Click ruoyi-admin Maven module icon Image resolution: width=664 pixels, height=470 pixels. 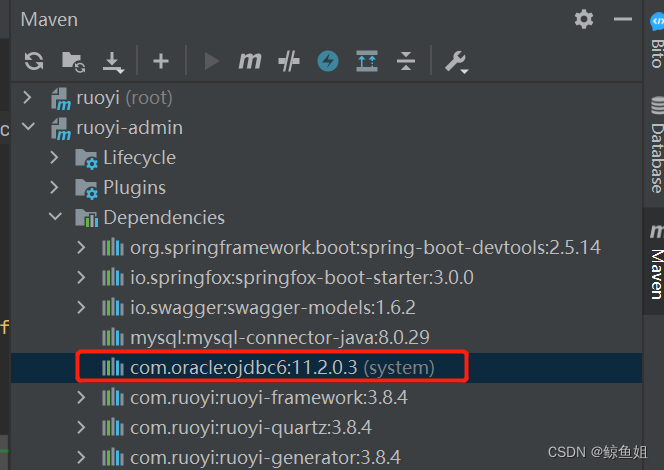point(61,129)
